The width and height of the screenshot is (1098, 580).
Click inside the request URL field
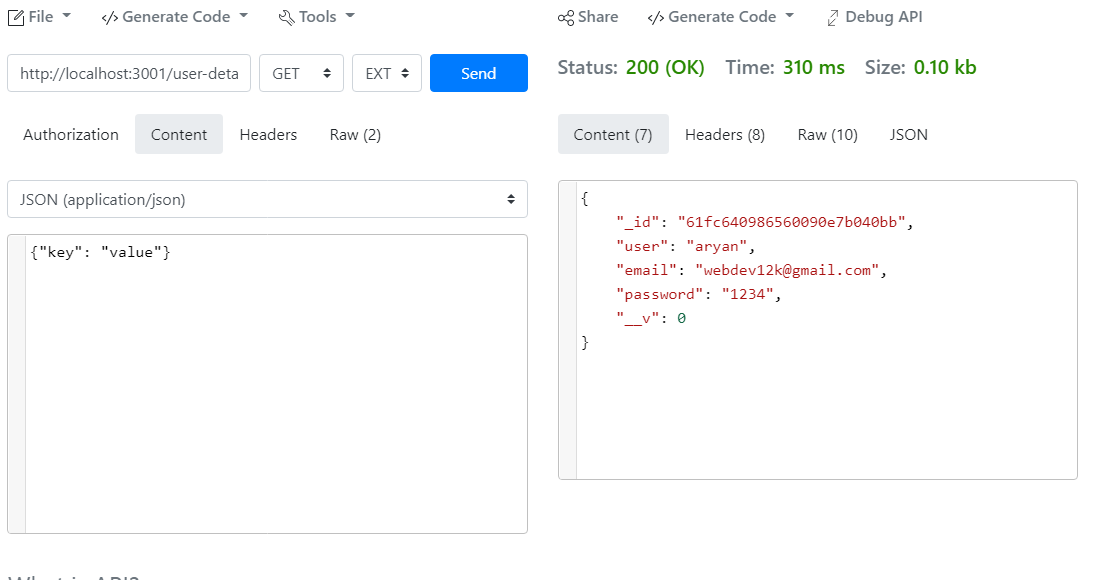pos(128,72)
